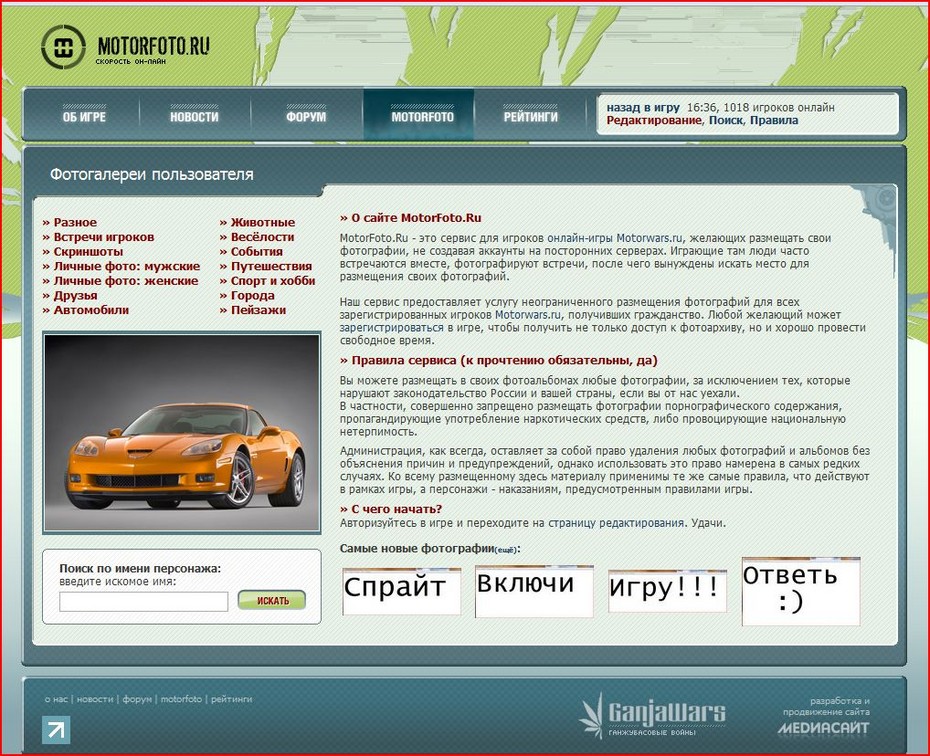Image resolution: width=930 pixels, height=756 pixels.
Task: Open the Правила link in header
Action: point(774,120)
